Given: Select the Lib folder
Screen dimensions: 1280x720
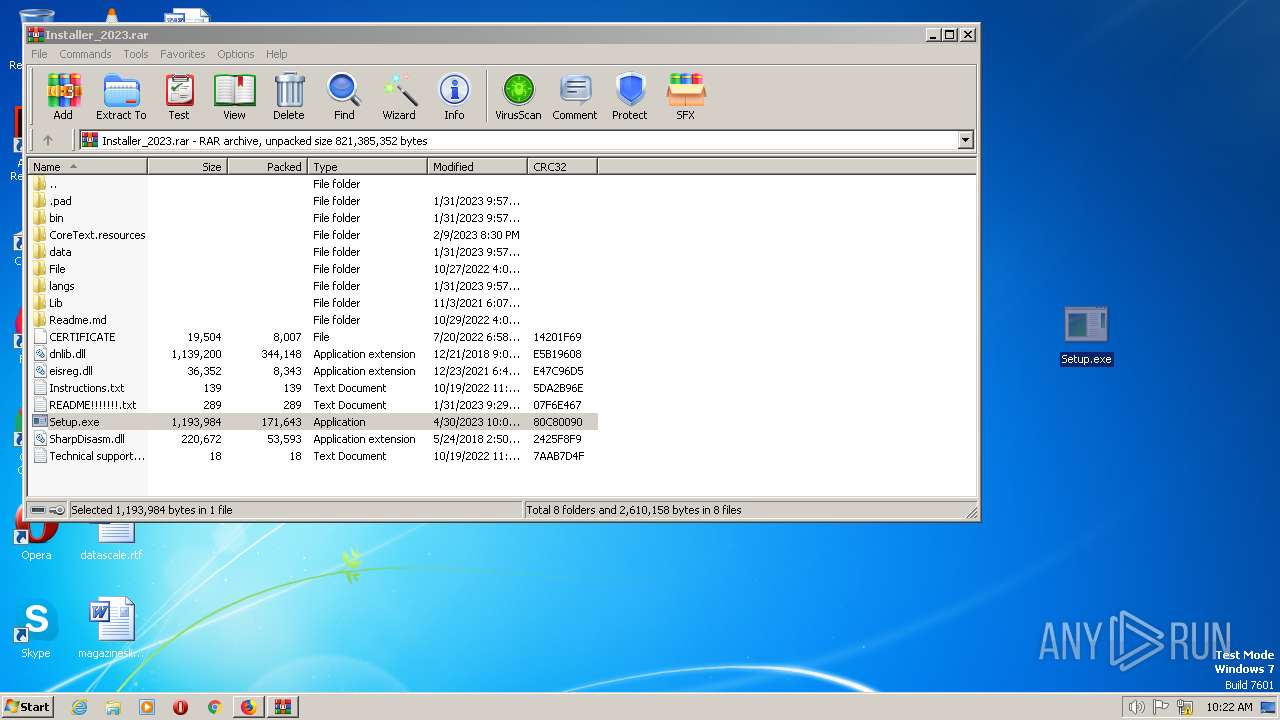Looking at the screenshot, I should [x=313, y=303].
